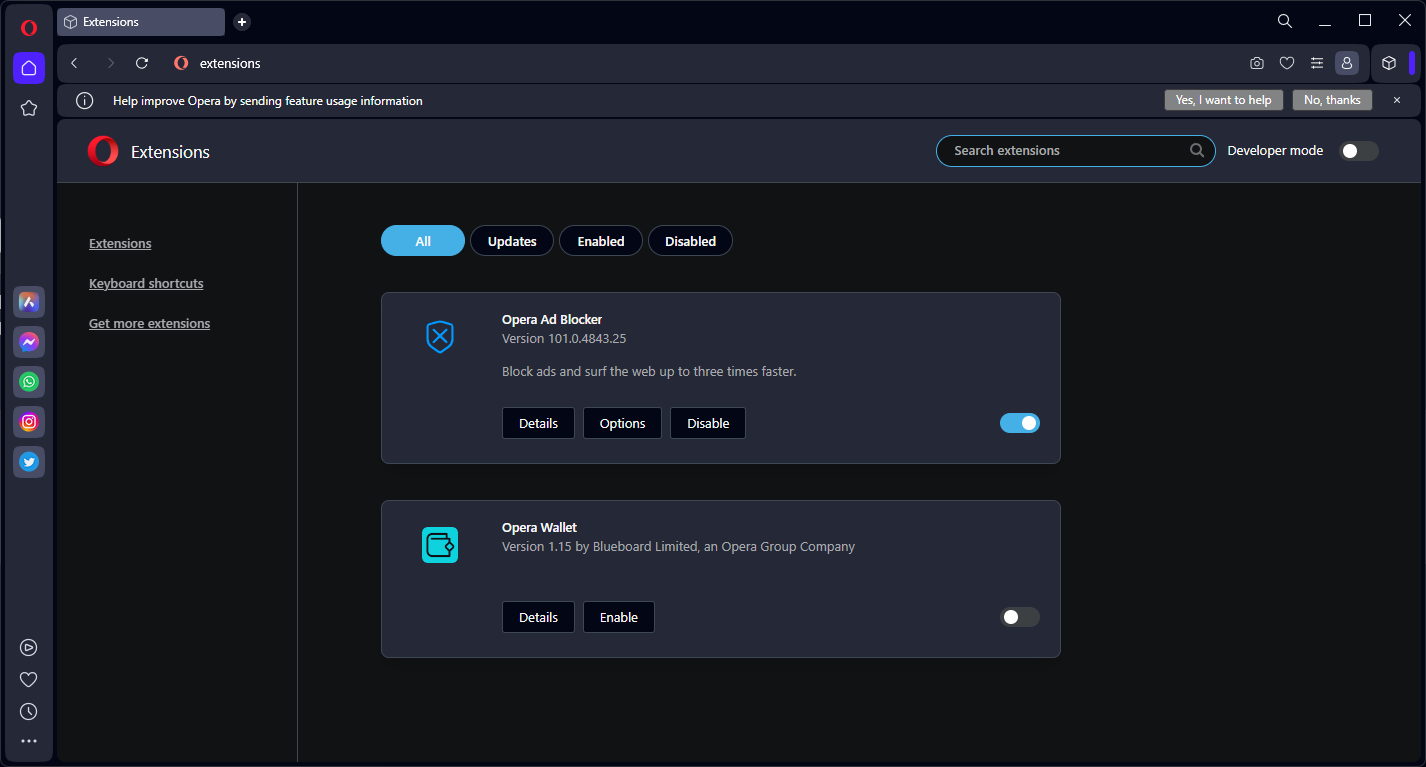The width and height of the screenshot is (1426, 767).
Task: Switch to the Enabled filter tab
Action: [x=601, y=241]
